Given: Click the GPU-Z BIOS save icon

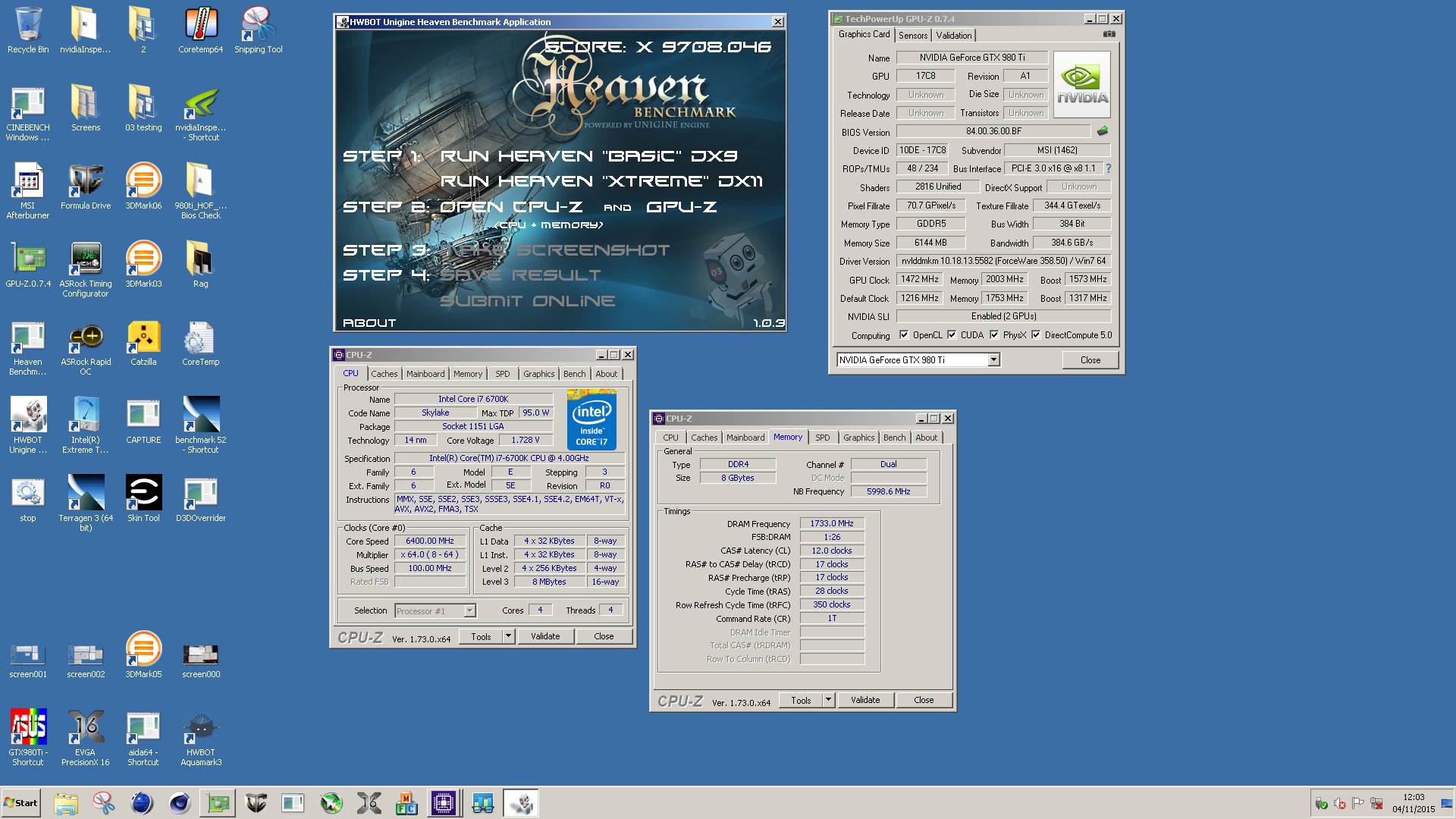Looking at the screenshot, I should pos(1103,131).
